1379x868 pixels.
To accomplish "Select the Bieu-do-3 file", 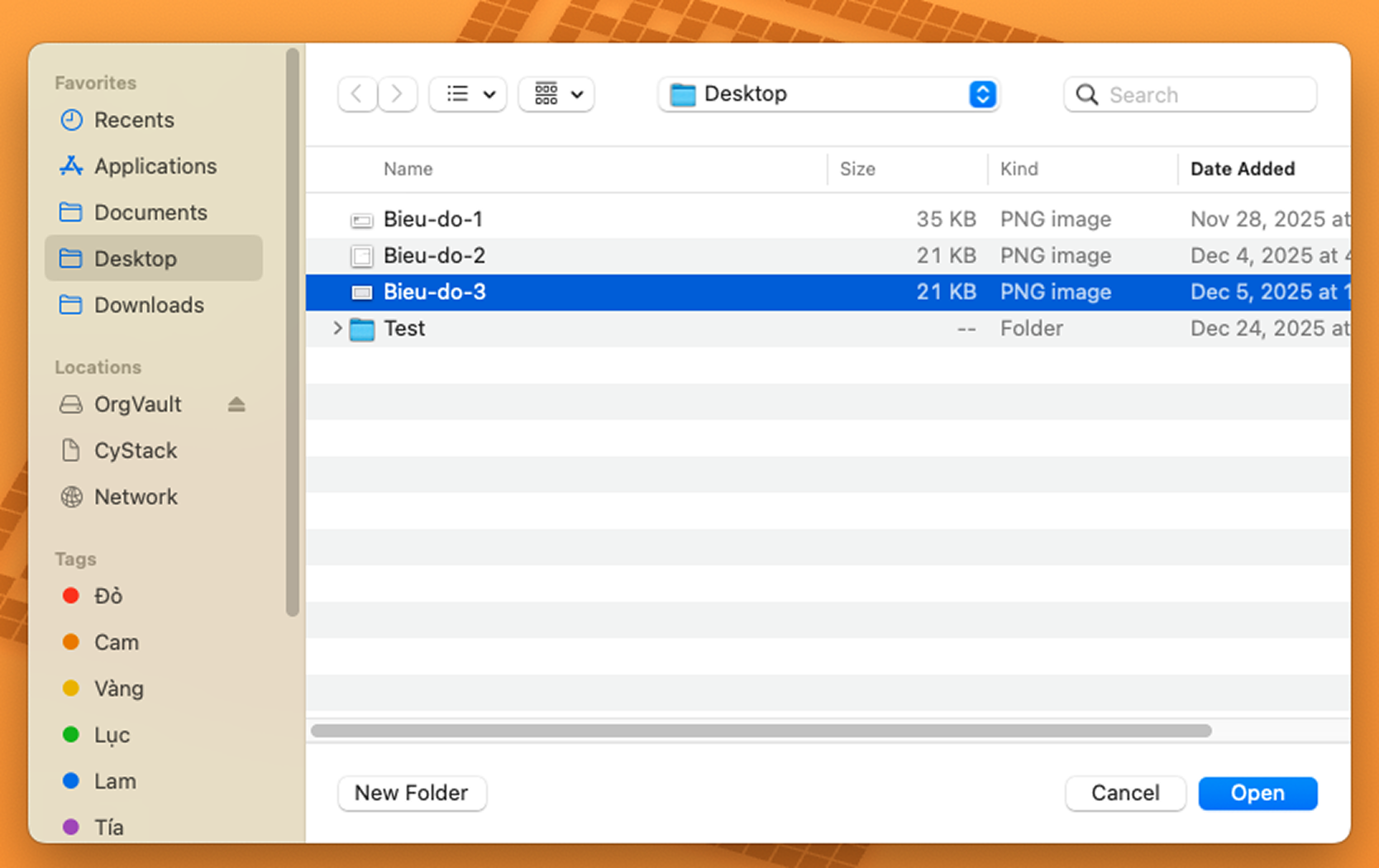I will [x=828, y=292].
